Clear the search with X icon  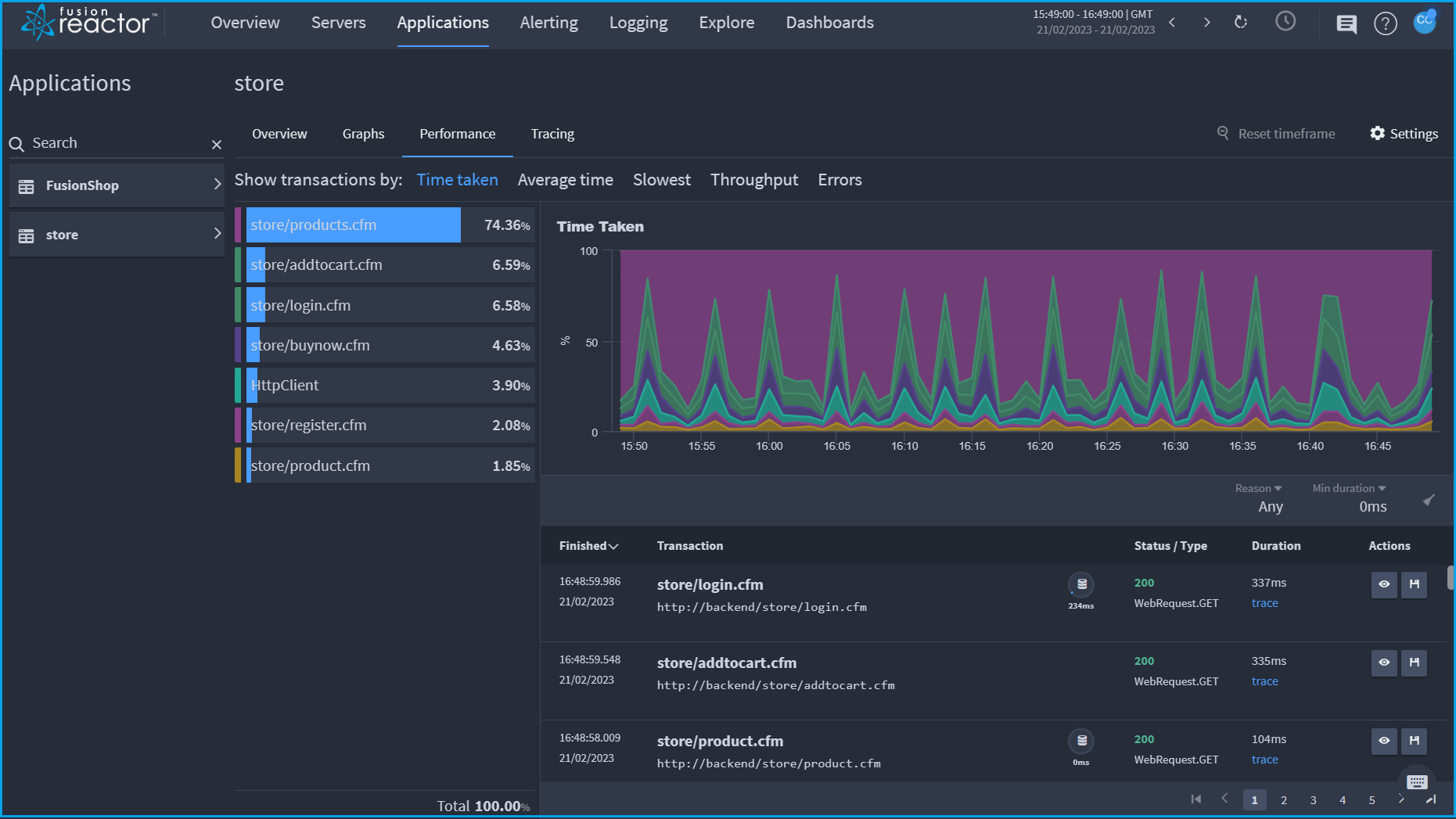point(217,145)
